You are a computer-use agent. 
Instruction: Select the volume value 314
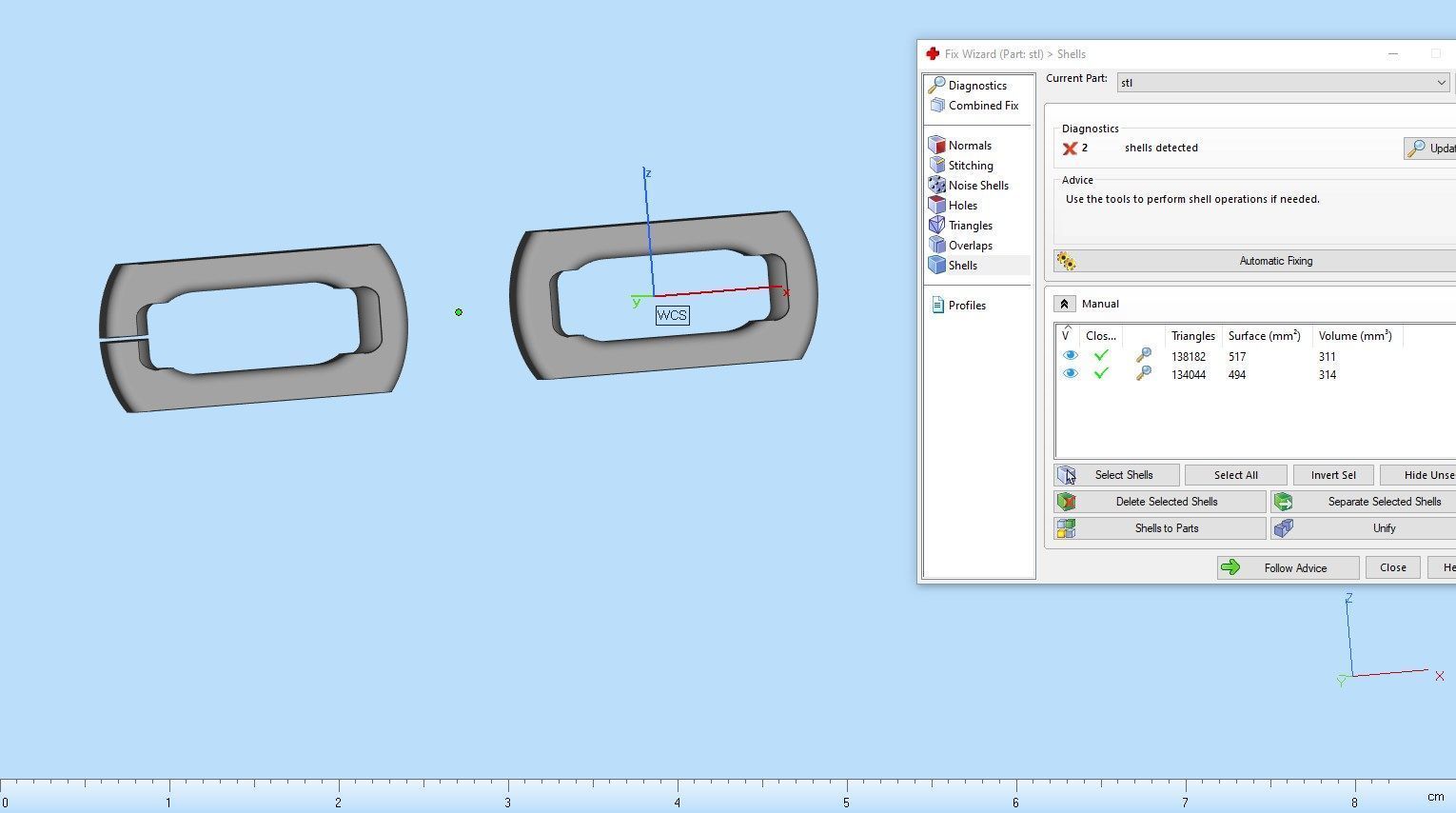click(x=1328, y=375)
